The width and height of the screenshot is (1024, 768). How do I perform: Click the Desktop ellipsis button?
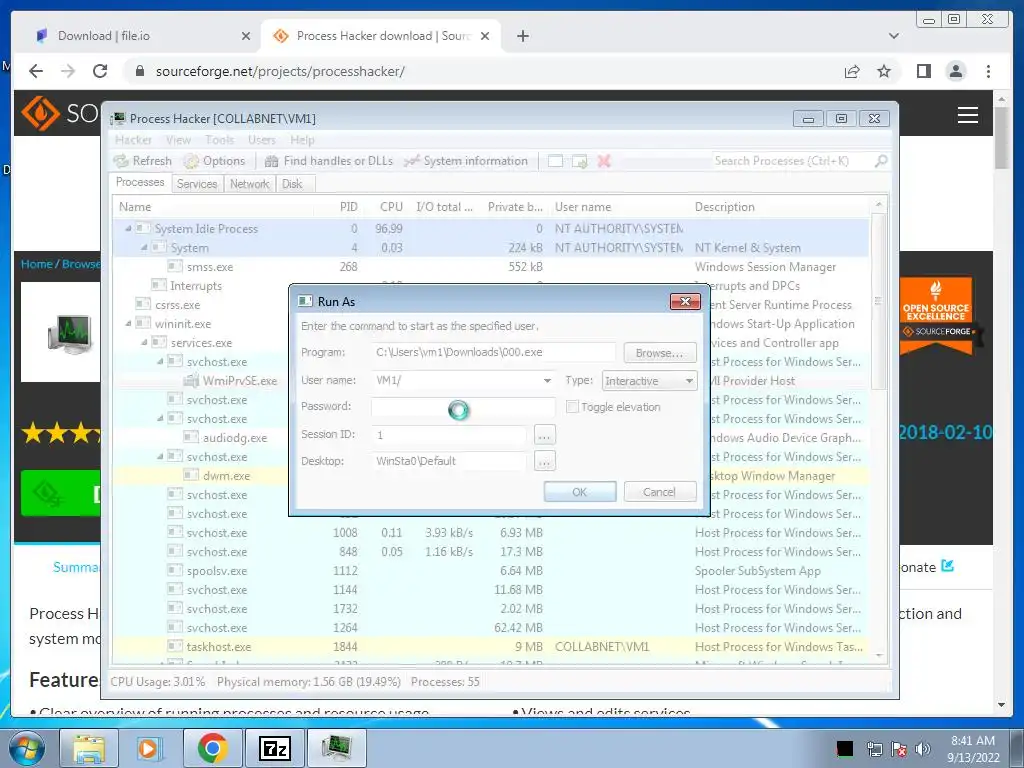click(x=545, y=461)
